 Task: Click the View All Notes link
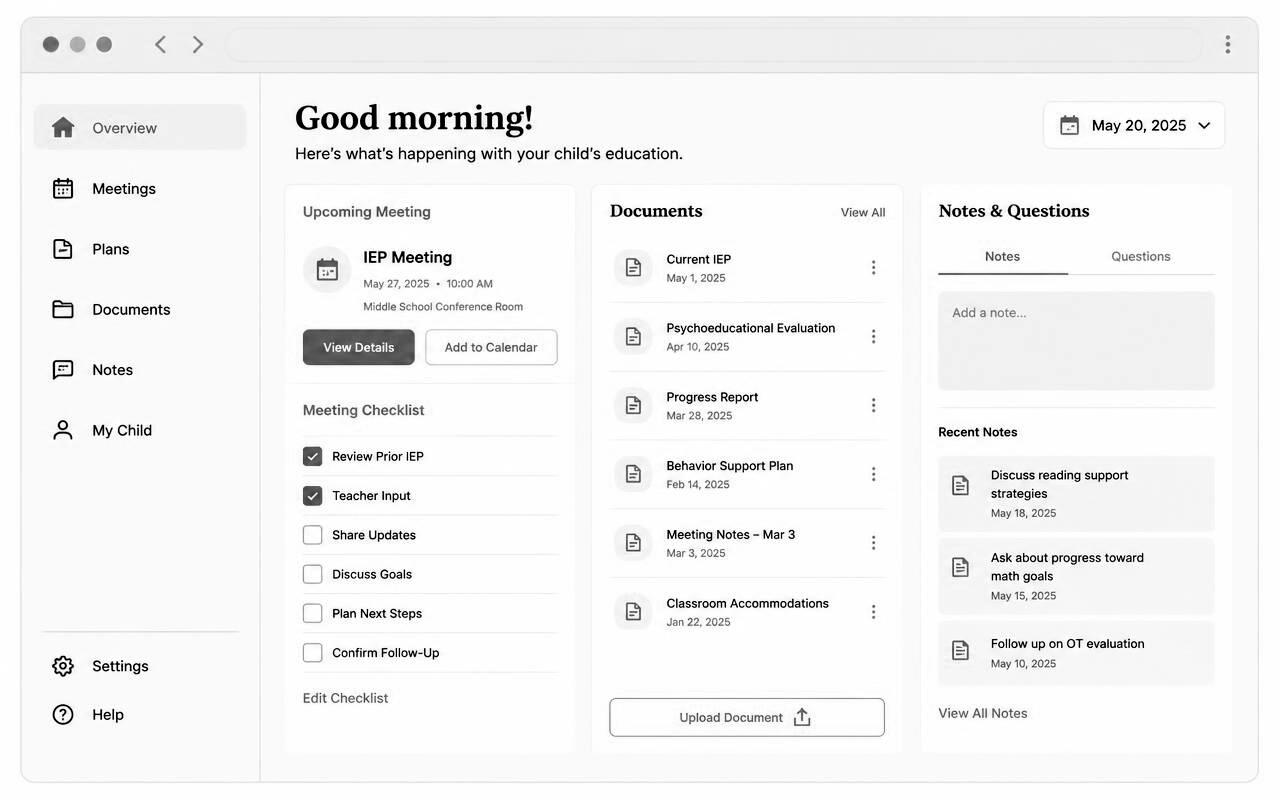pyautogui.click(x=983, y=713)
